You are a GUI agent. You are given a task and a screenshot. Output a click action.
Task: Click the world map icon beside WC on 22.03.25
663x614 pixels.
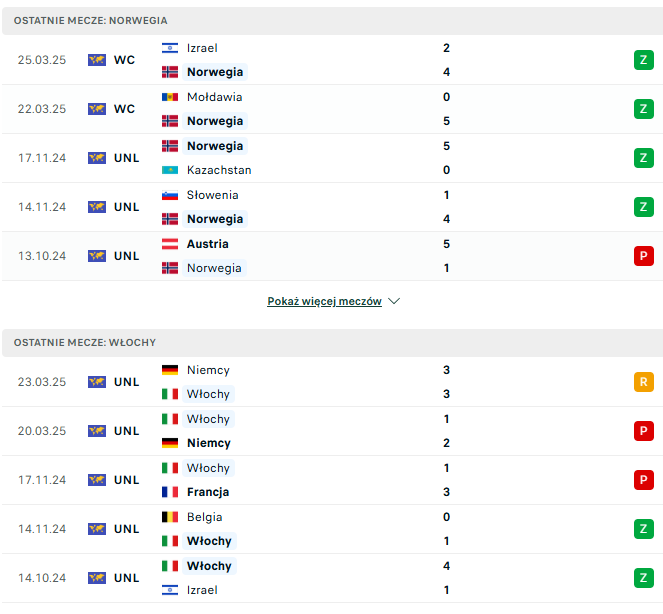click(97, 109)
